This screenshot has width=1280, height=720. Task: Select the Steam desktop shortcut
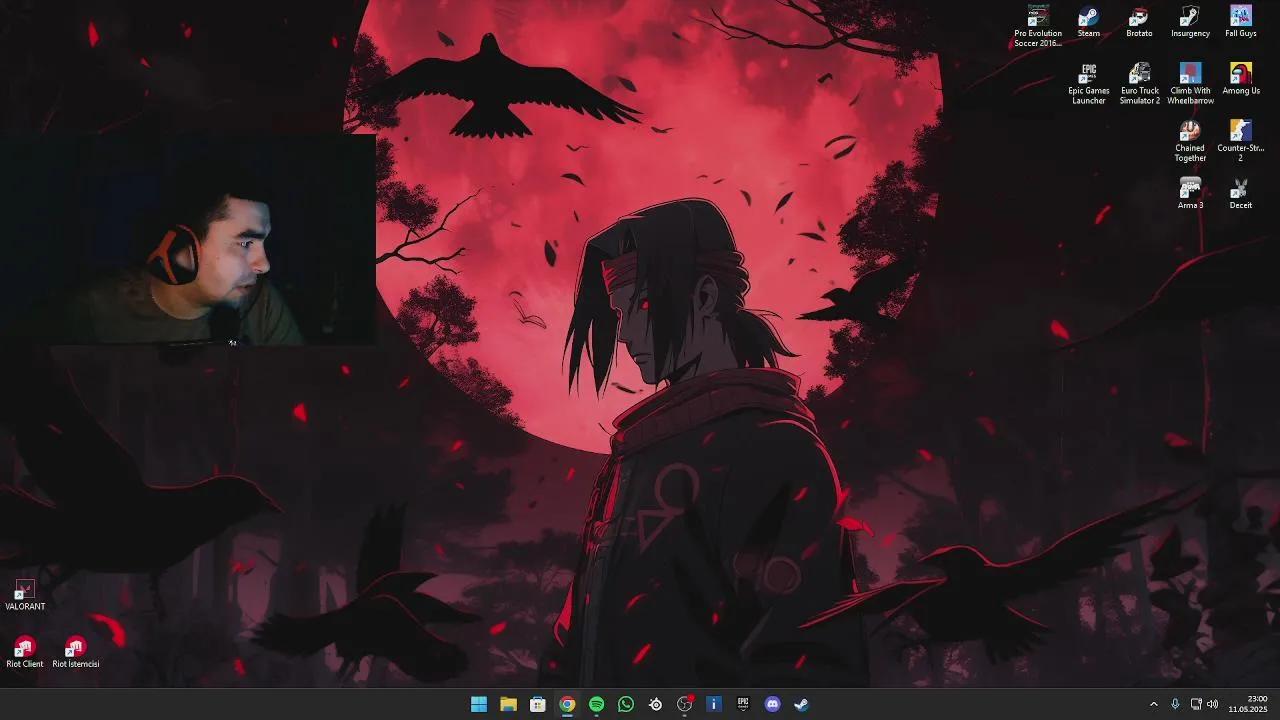pyautogui.click(x=1088, y=22)
